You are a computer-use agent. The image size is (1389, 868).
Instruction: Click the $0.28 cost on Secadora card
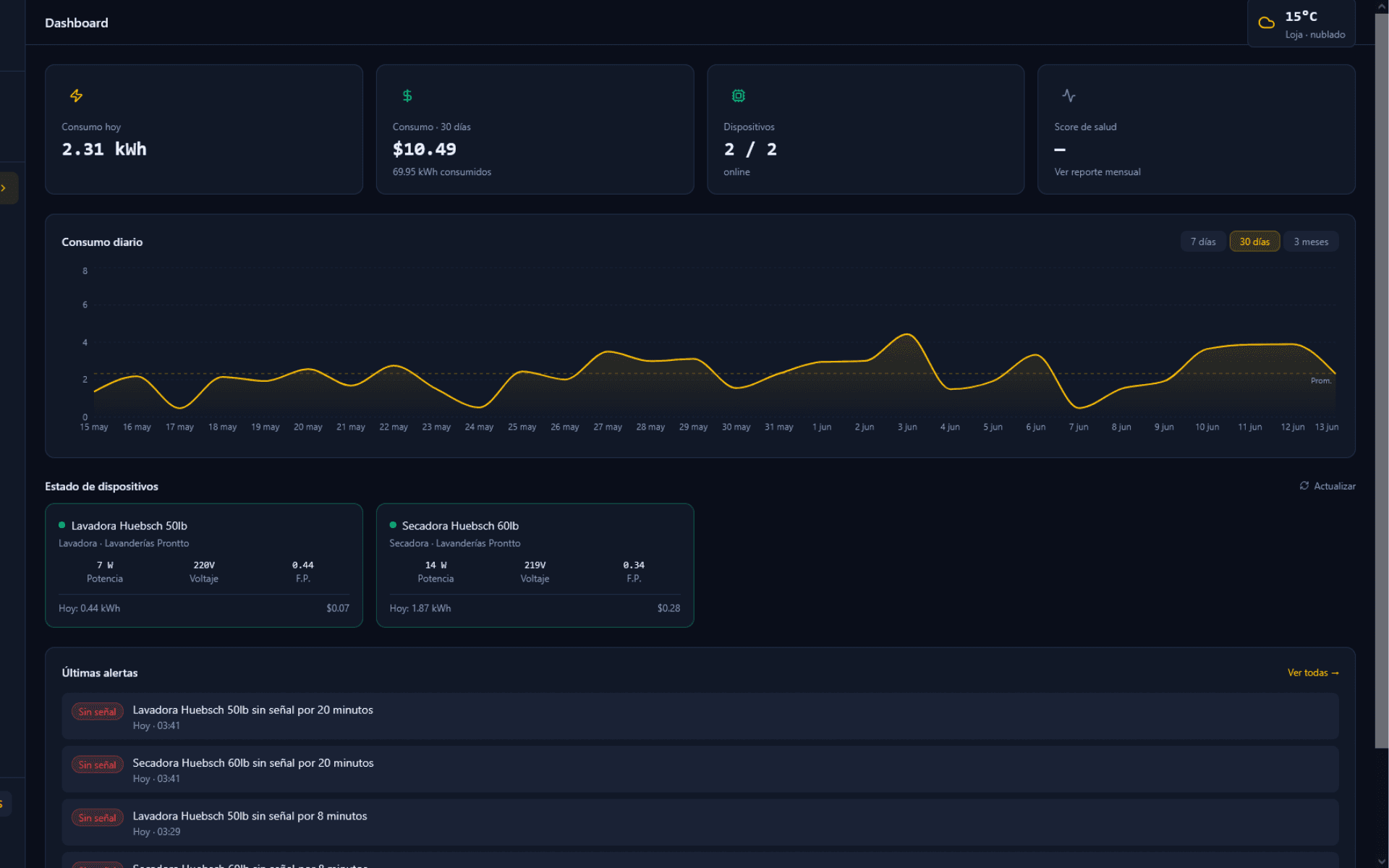coord(668,608)
